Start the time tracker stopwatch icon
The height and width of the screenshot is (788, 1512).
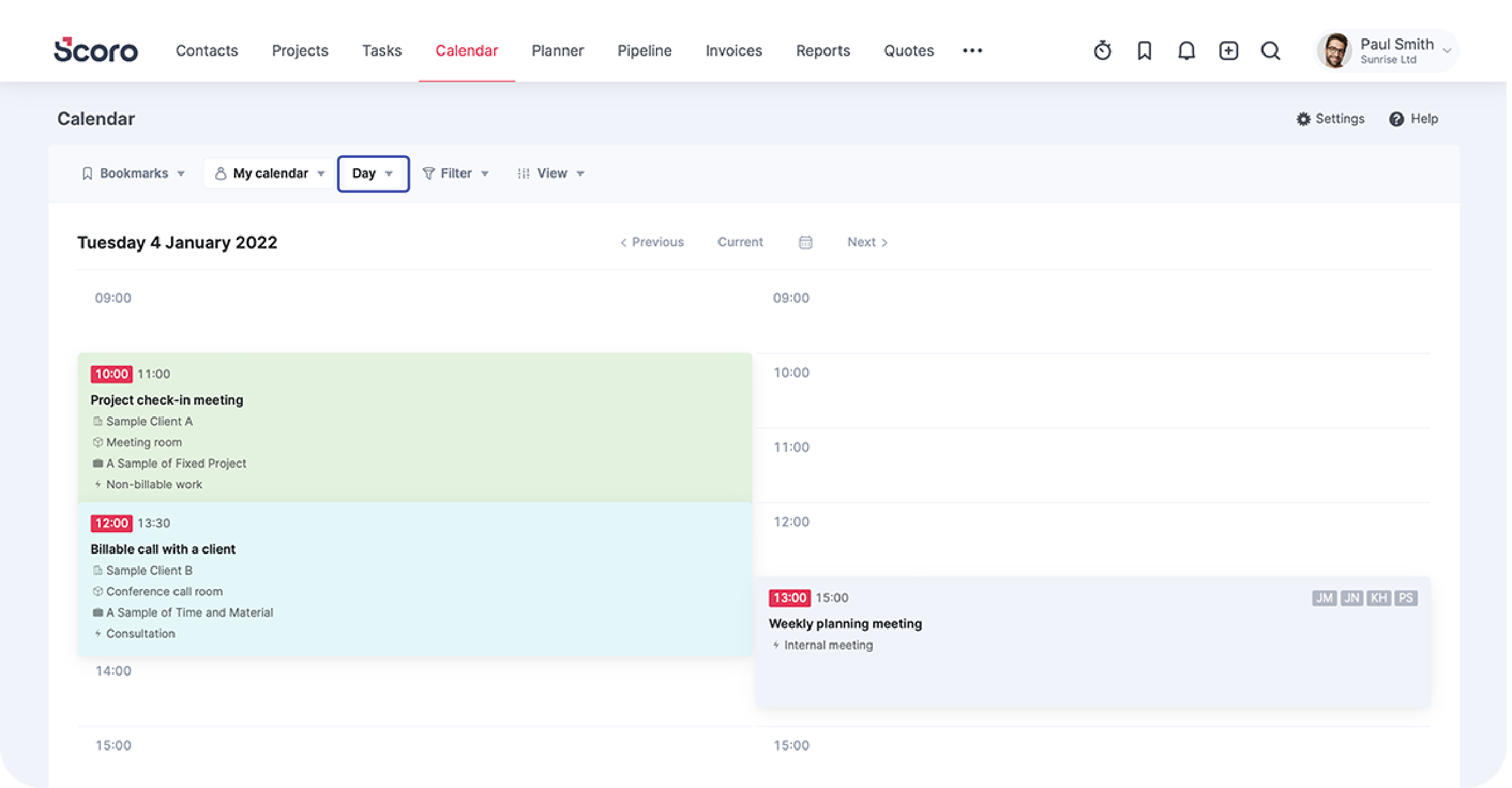[x=1102, y=51]
